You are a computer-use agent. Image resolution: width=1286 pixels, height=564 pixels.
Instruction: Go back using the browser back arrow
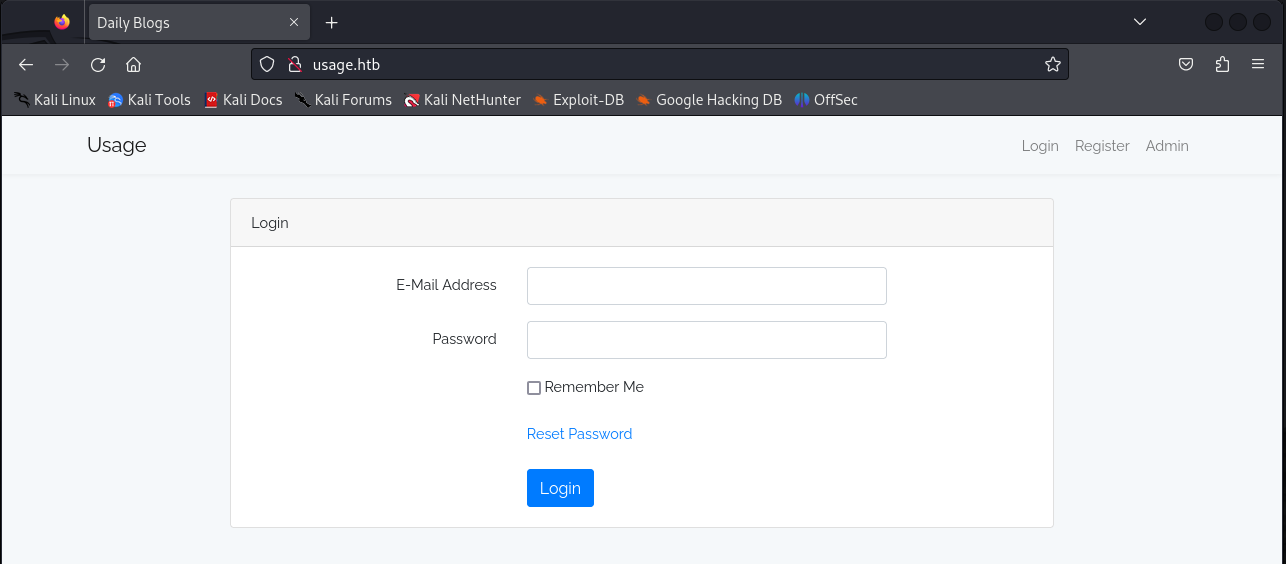pyautogui.click(x=26, y=65)
